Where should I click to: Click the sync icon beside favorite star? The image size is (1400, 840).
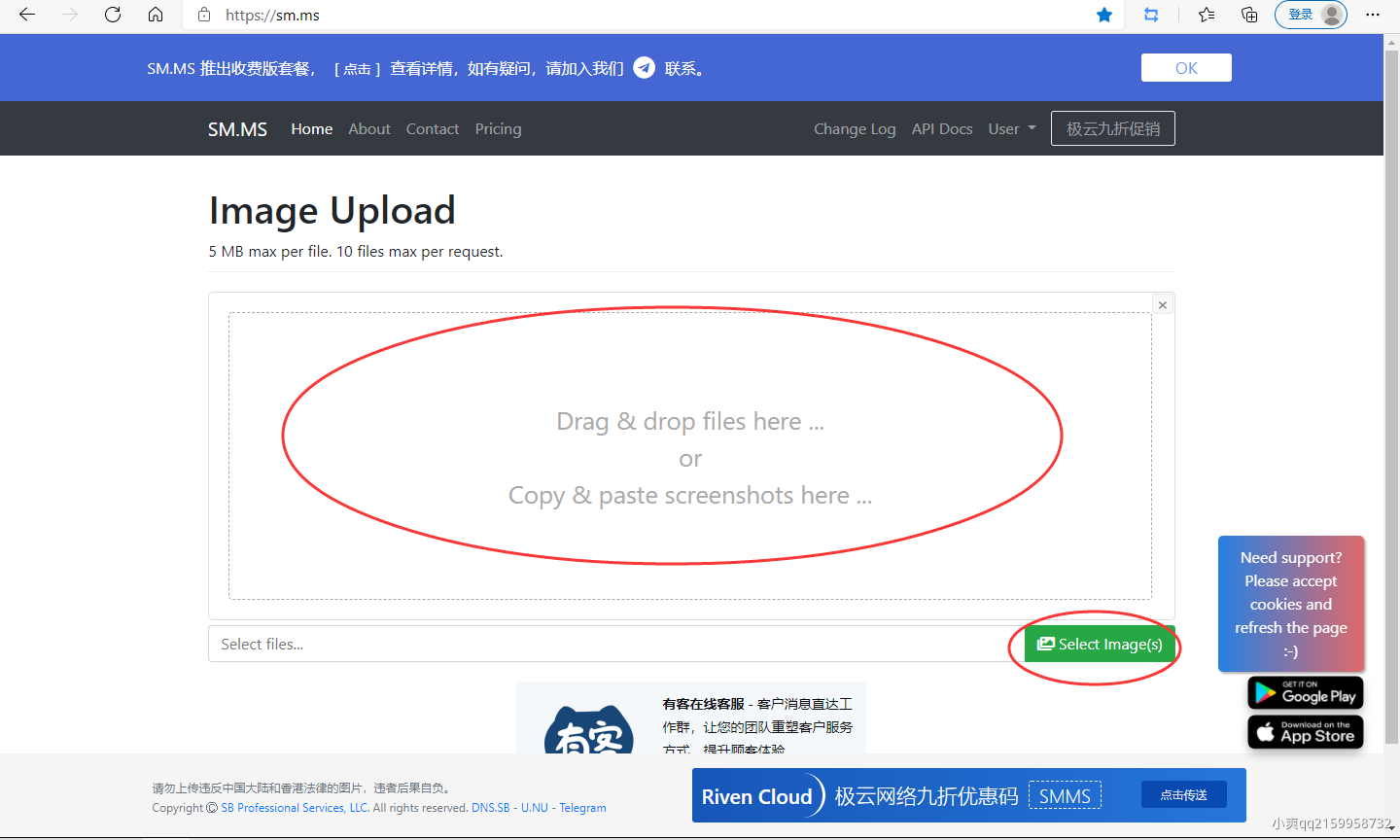pos(1151,15)
